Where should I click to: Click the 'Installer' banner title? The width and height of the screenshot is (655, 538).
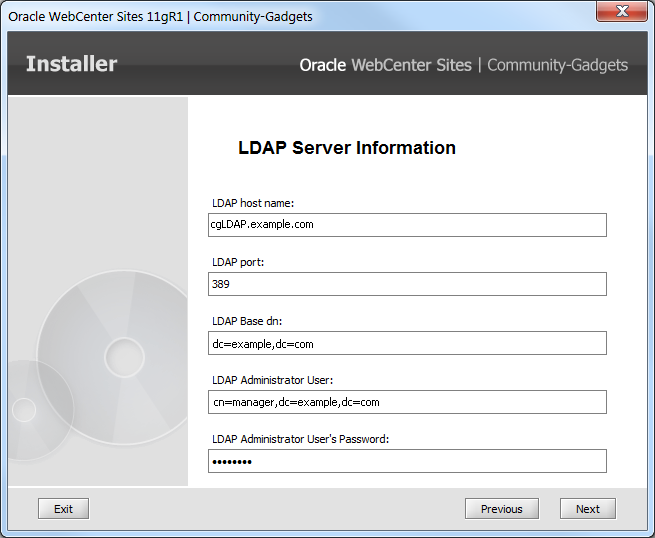[71, 64]
